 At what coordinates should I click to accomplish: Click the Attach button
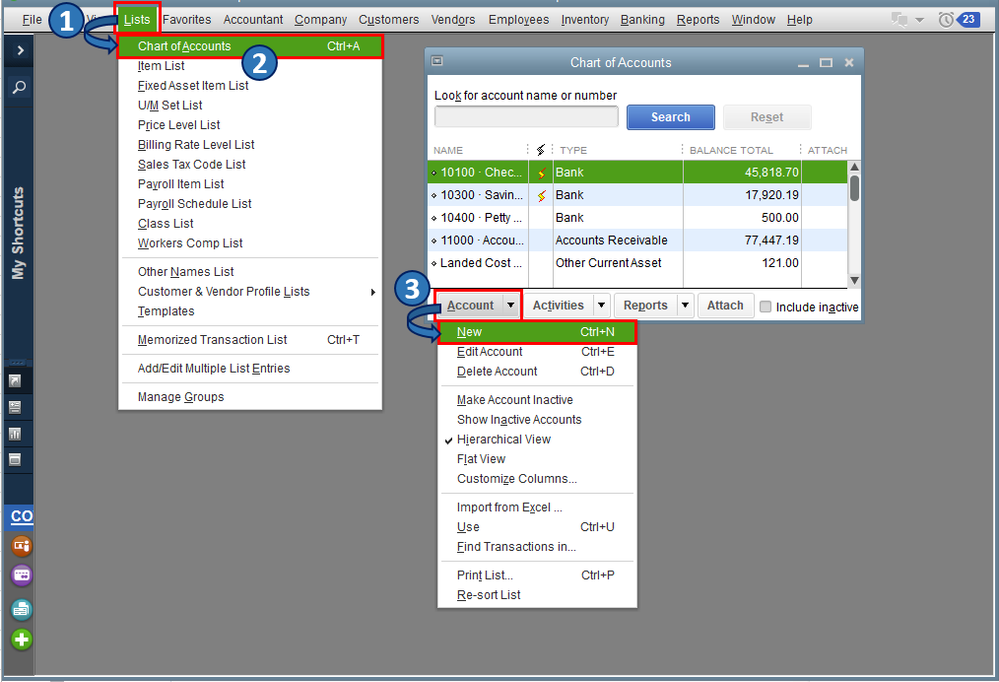pos(725,305)
